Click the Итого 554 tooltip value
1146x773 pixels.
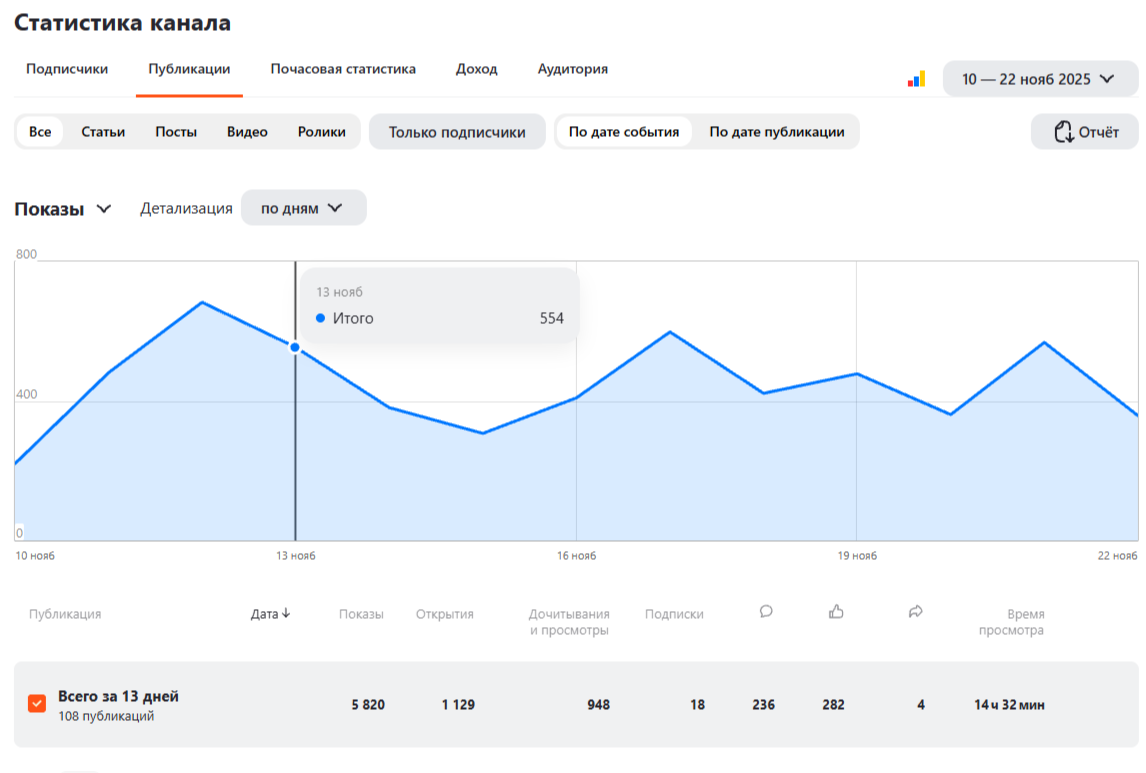[552, 318]
